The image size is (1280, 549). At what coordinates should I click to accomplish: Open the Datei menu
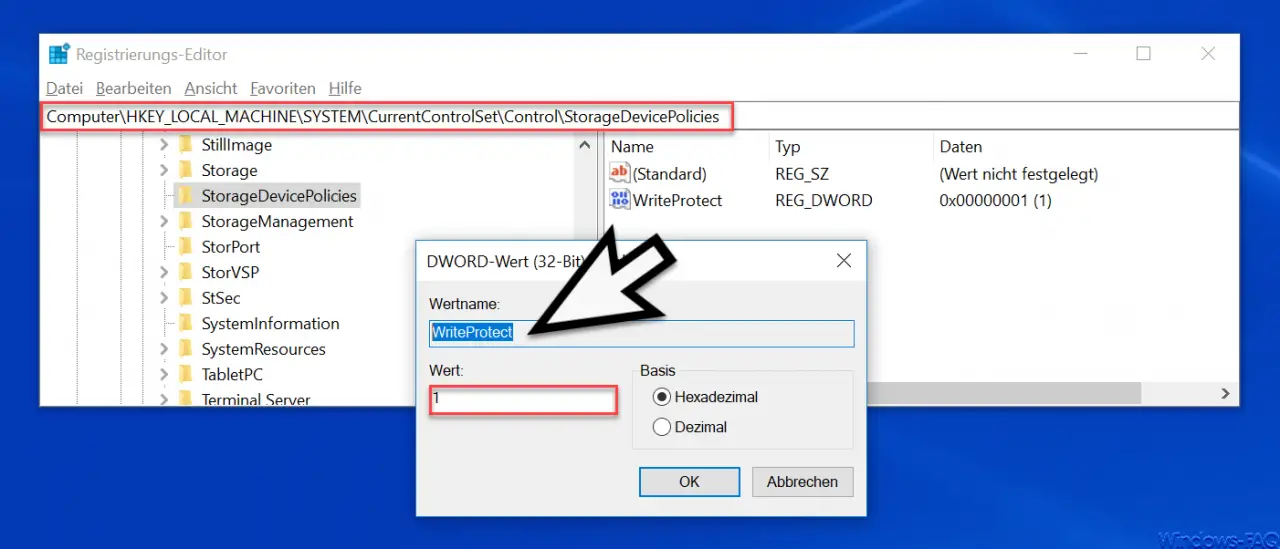tap(65, 88)
